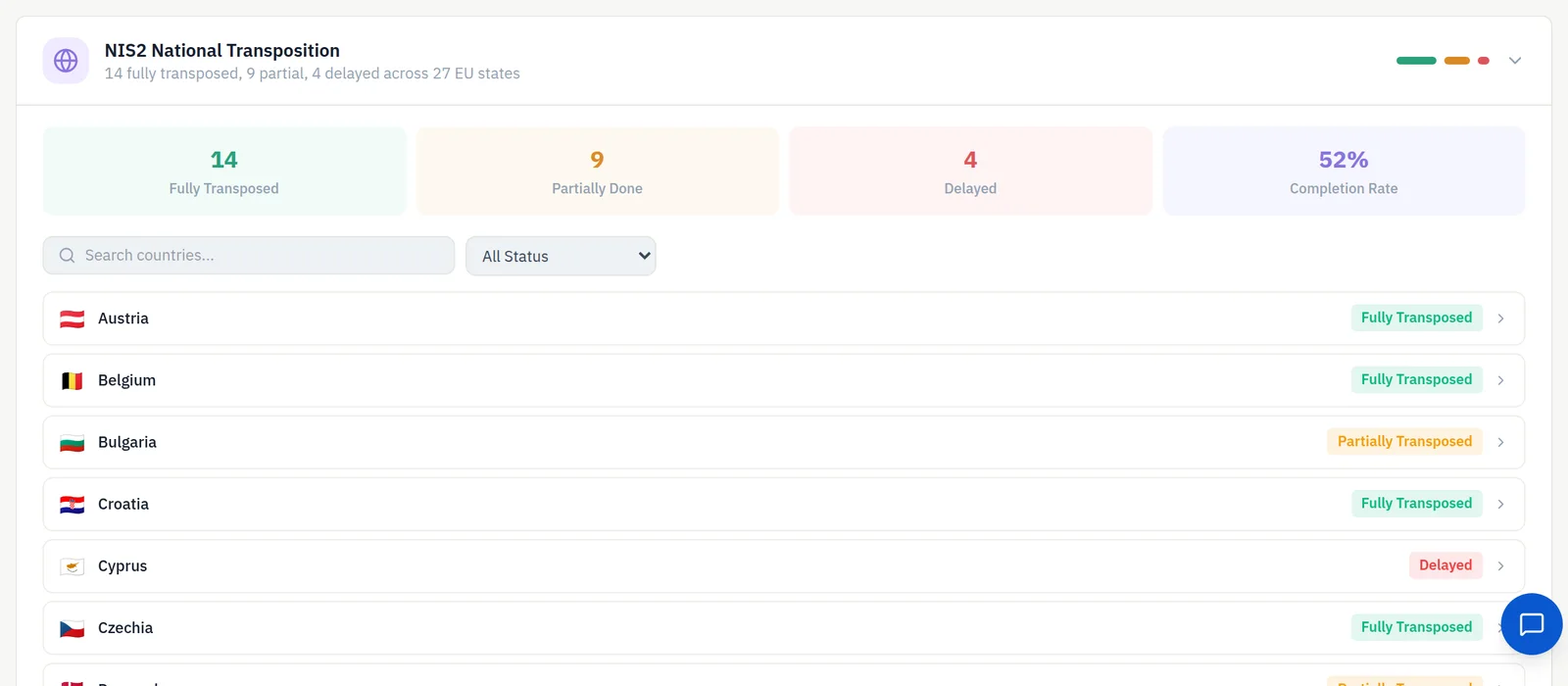Click the Czechia flag icon
This screenshot has width=1568, height=686.
pyautogui.click(x=73, y=628)
